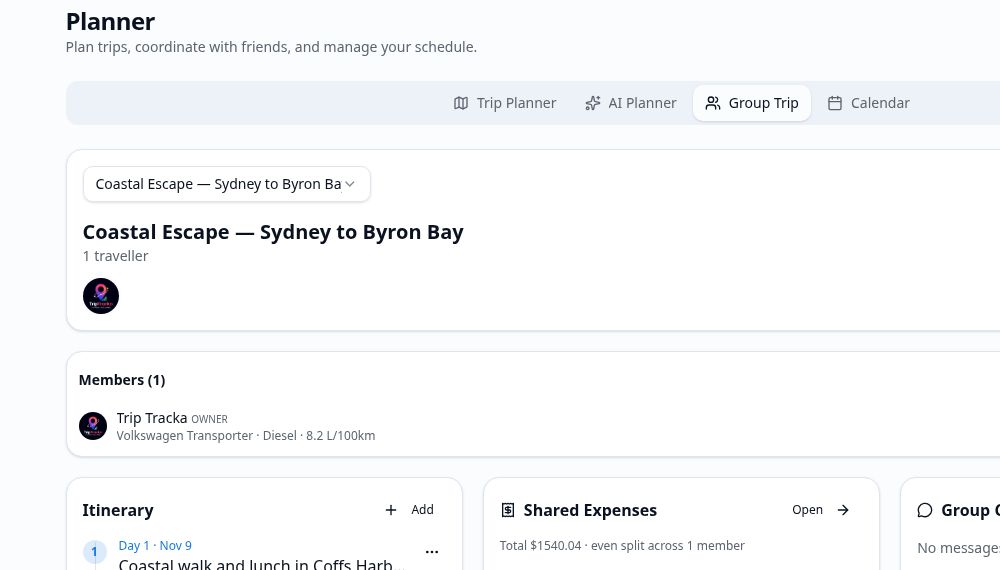Click the 1 traveller count text
Viewport: 1000px width, 570px height.
[x=115, y=256]
